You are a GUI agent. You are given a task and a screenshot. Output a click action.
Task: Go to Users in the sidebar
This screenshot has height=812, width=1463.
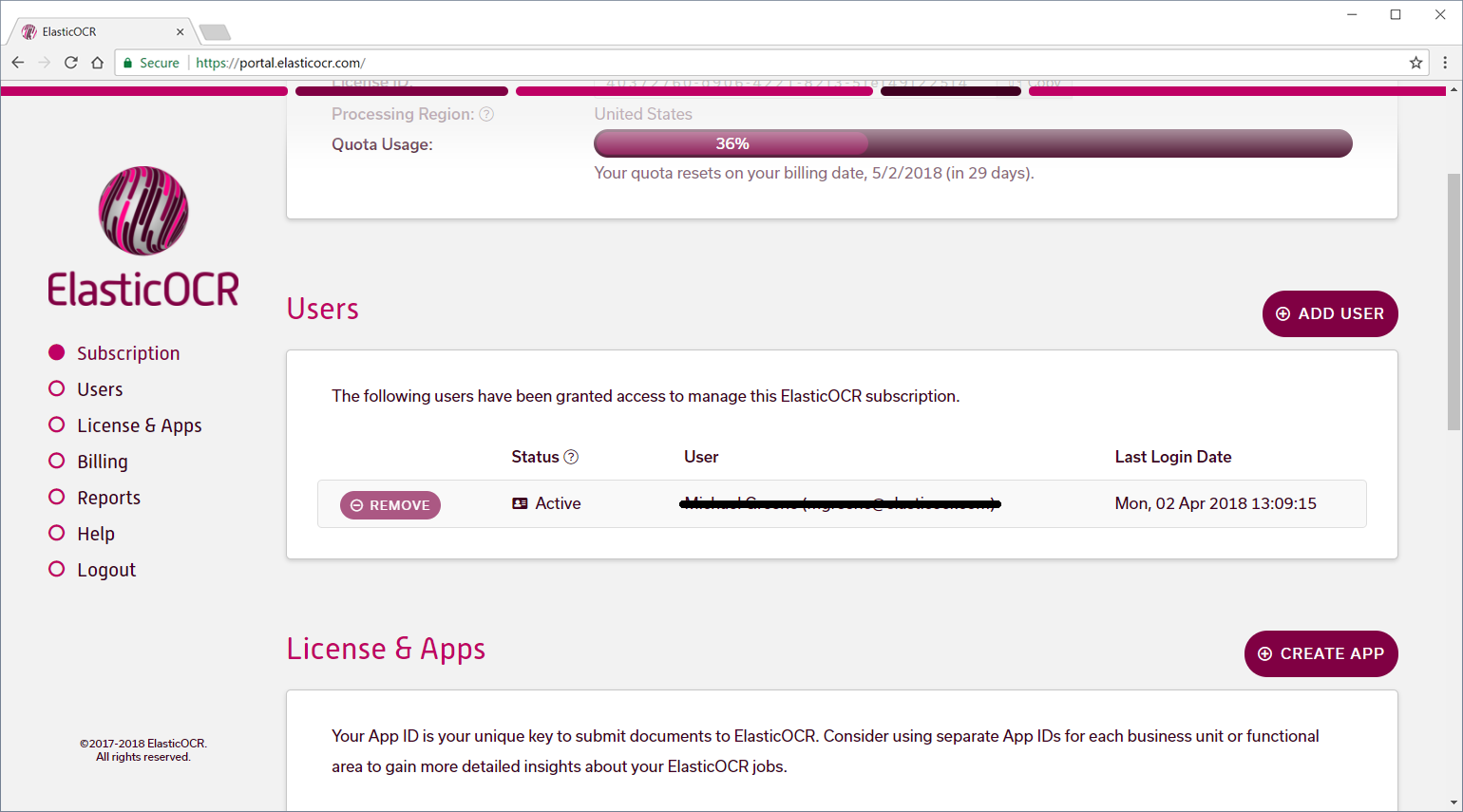click(85, 389)
